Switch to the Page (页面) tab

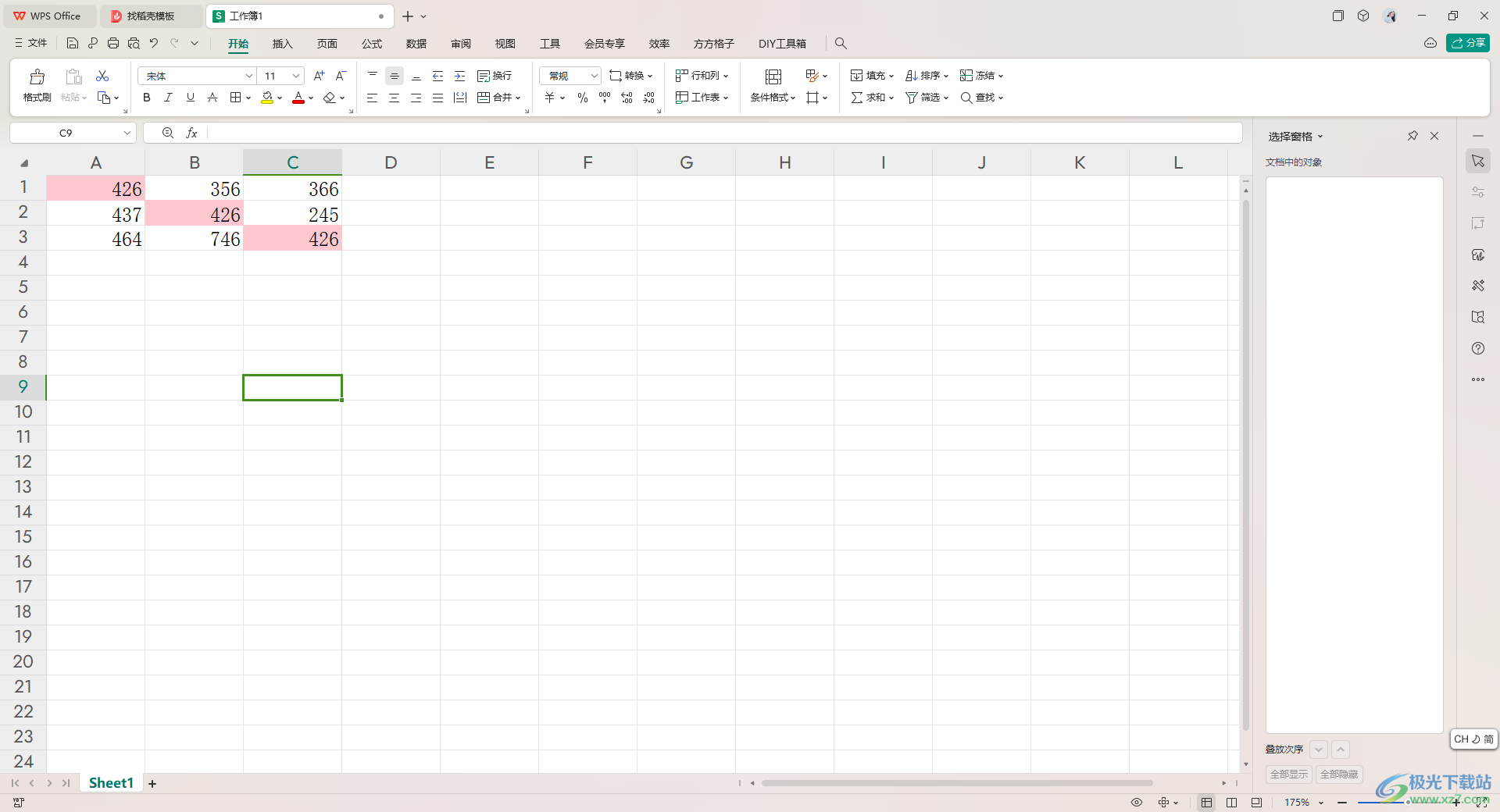tap(327, 44)
